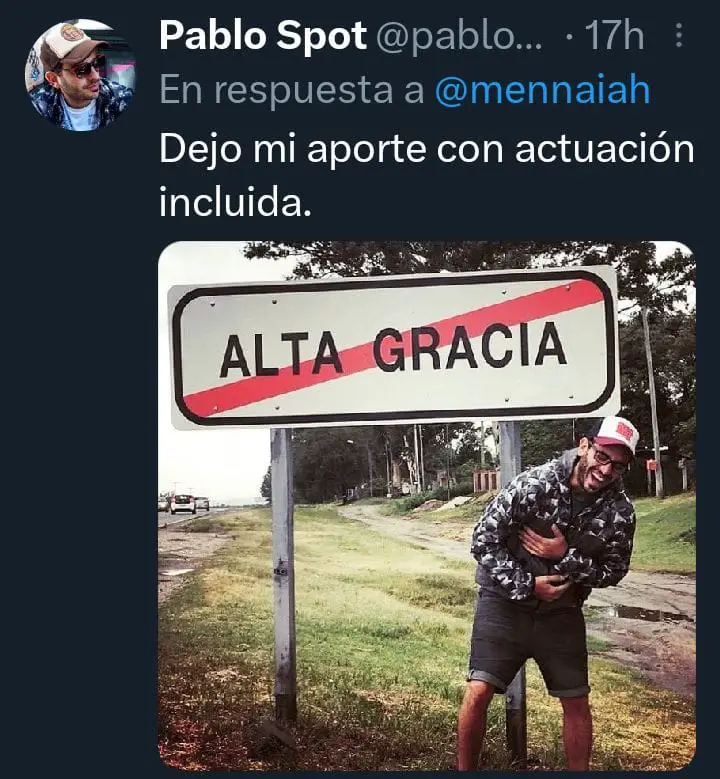
Task: Open Pablo Spot's round profile avatar
Action: [80, 75]
